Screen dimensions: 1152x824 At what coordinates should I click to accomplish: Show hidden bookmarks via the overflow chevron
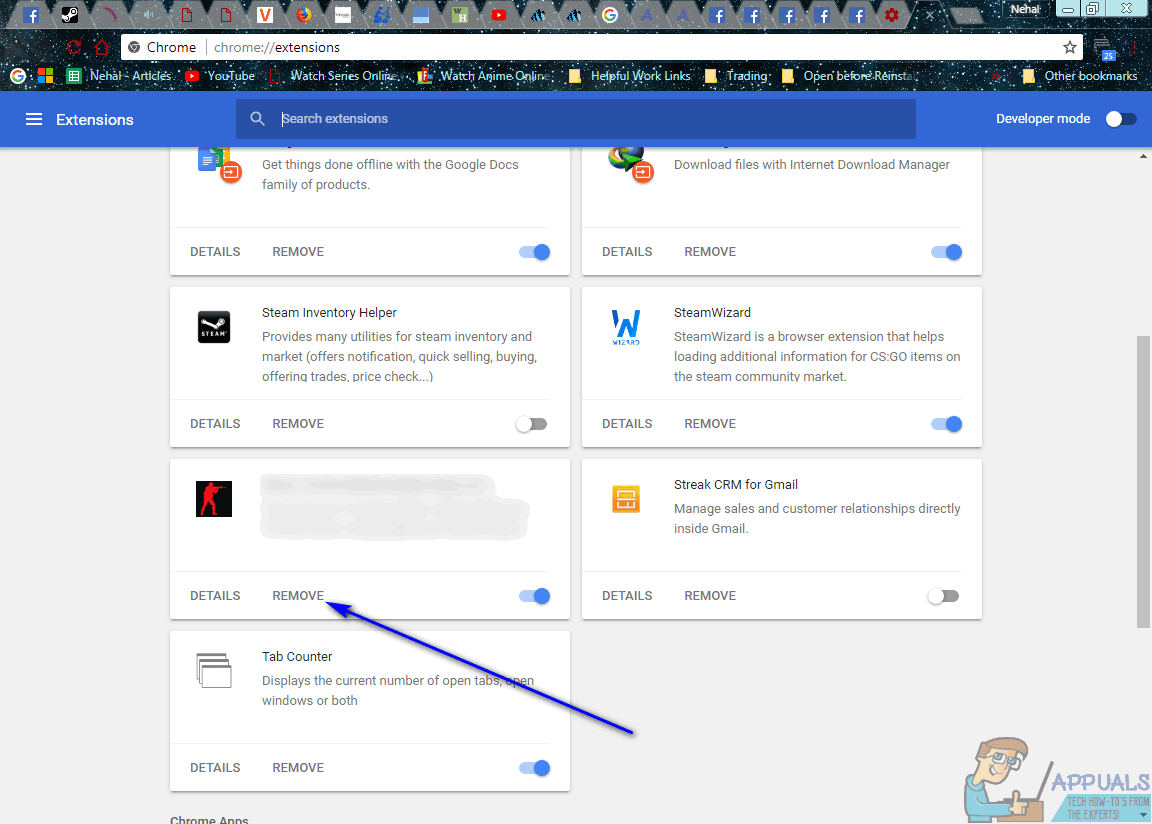[996, 76]
